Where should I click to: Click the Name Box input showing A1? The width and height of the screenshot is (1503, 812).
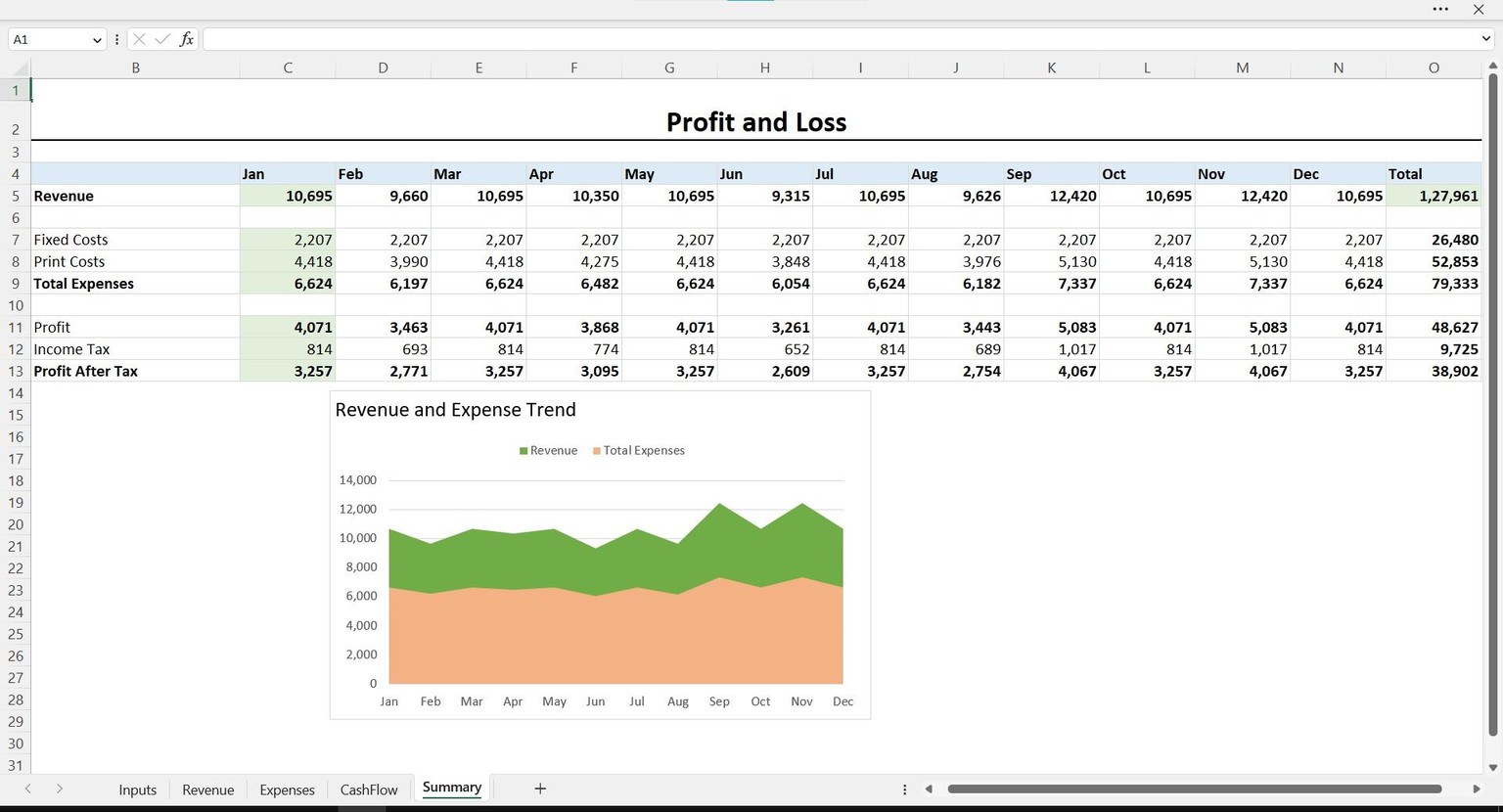coord(49,40)
